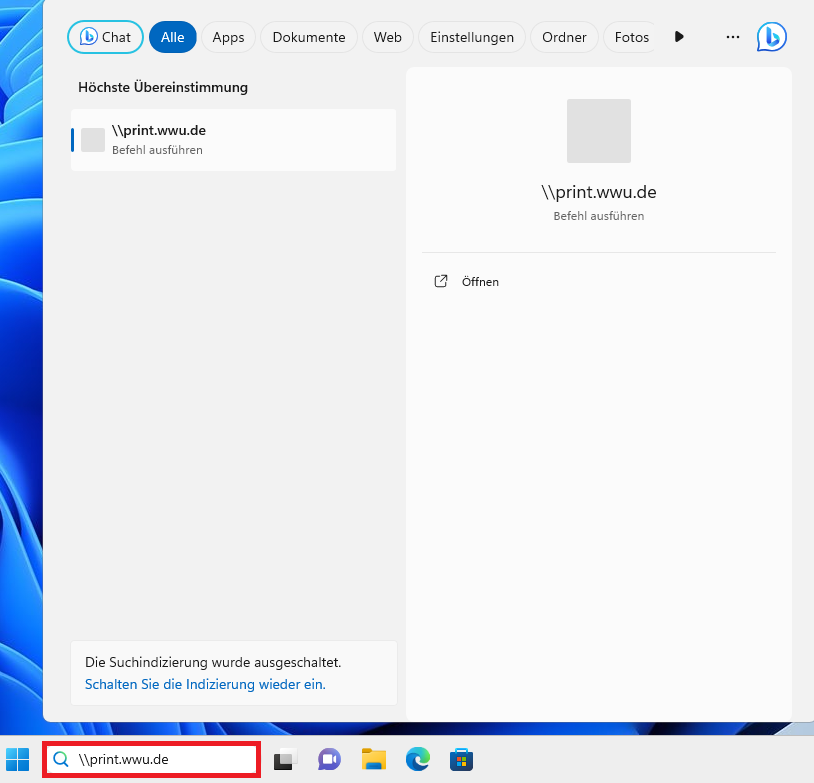
Task: Launch the Task View icon in taskbar
Action: pos(286,759)
